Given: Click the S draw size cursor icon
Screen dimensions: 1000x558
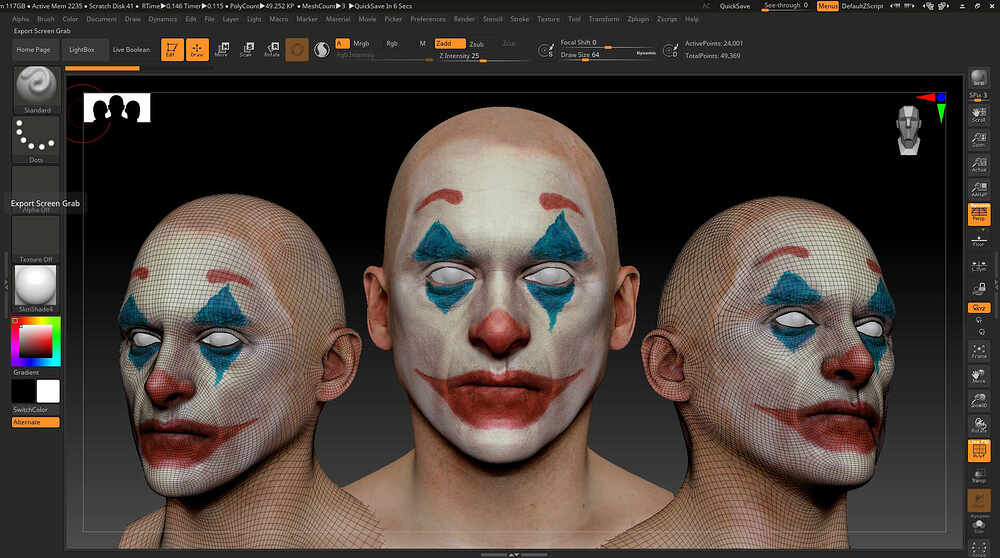Looking at the screenshot, I should (546, 50).
